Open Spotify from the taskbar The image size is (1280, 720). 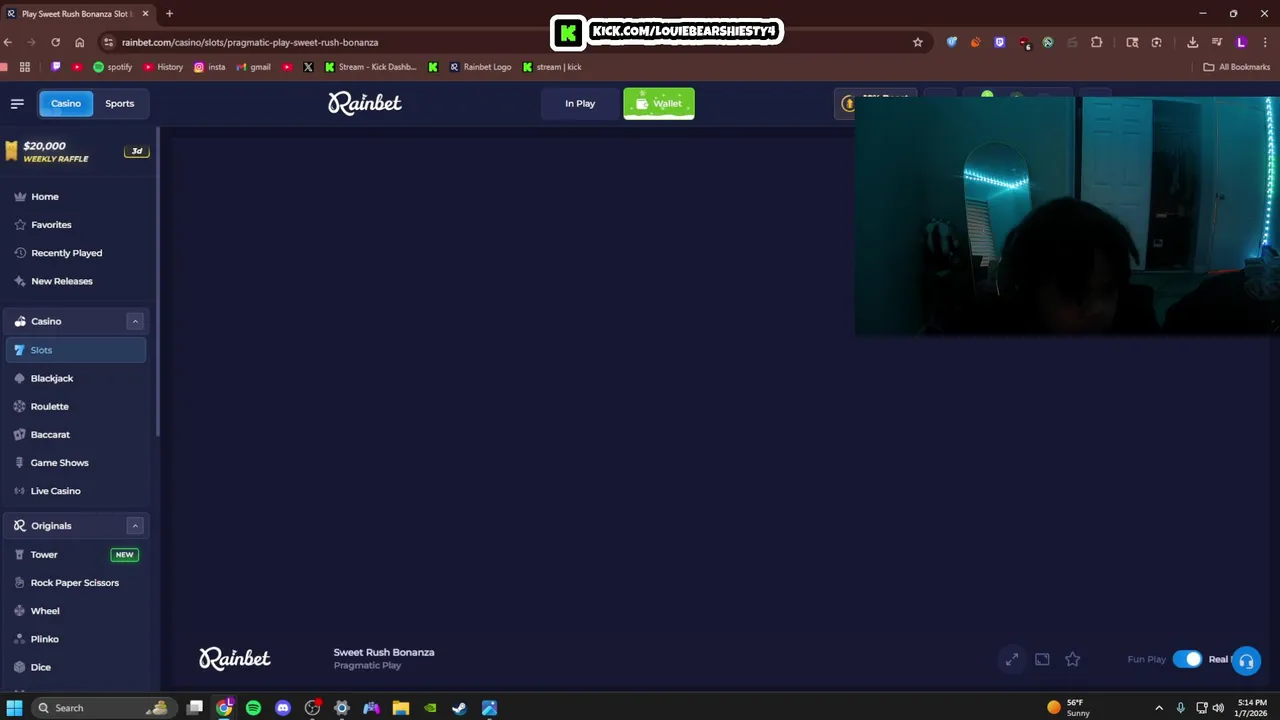tap(254, 708)
